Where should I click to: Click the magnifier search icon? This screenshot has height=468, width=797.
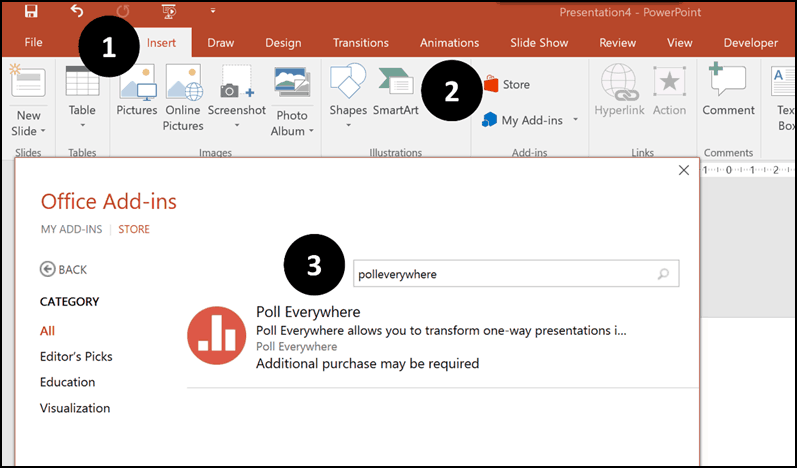(x=663, y=274)
